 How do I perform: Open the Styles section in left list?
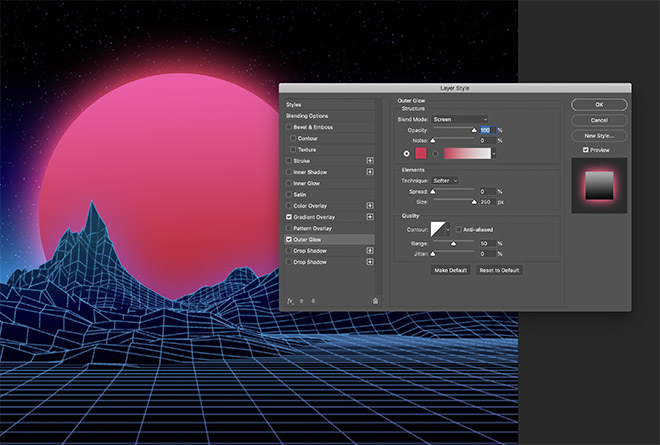pyautogui.click(x=294, y=104)
